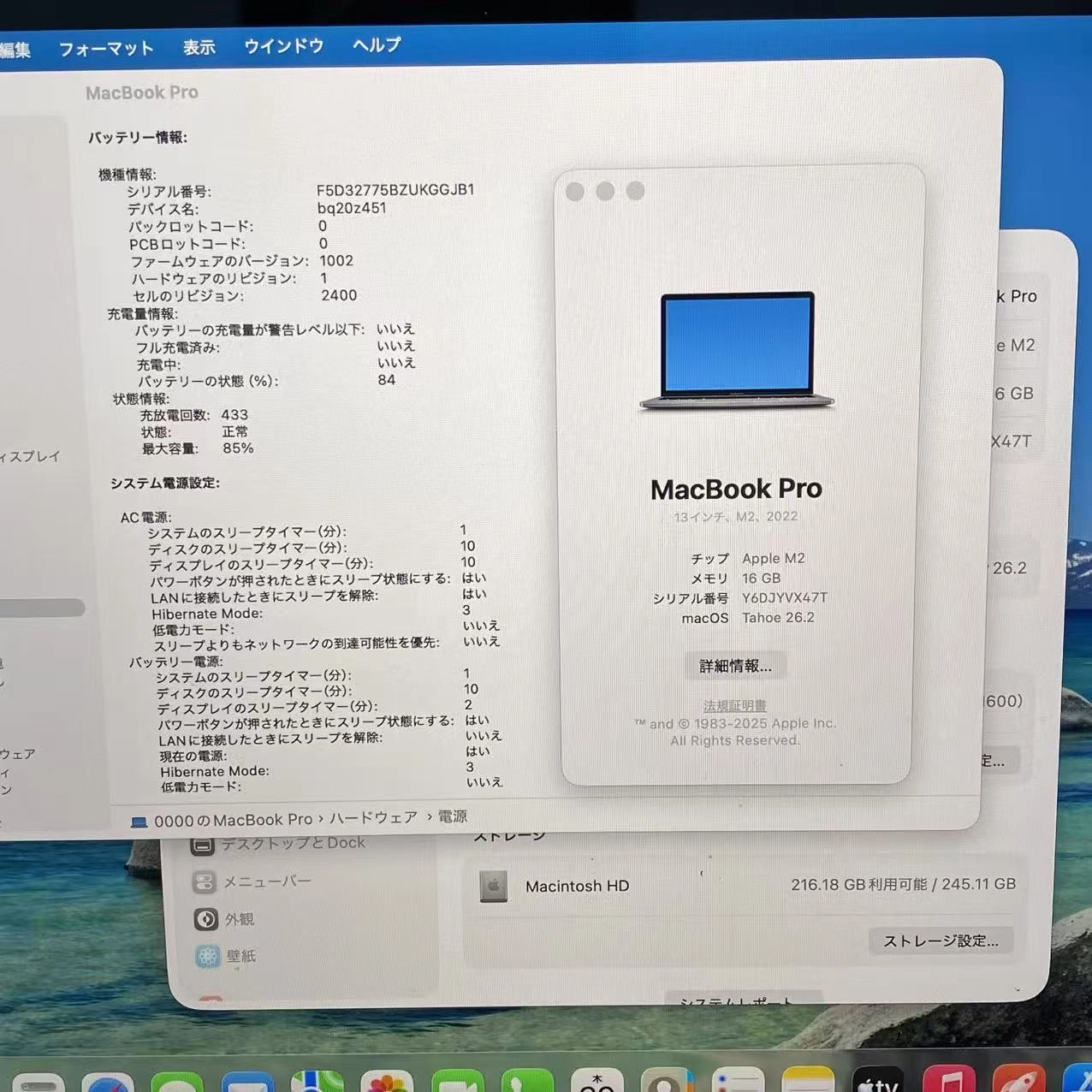
Task: Click the バッテリー情報: heading
Action: 138,138
